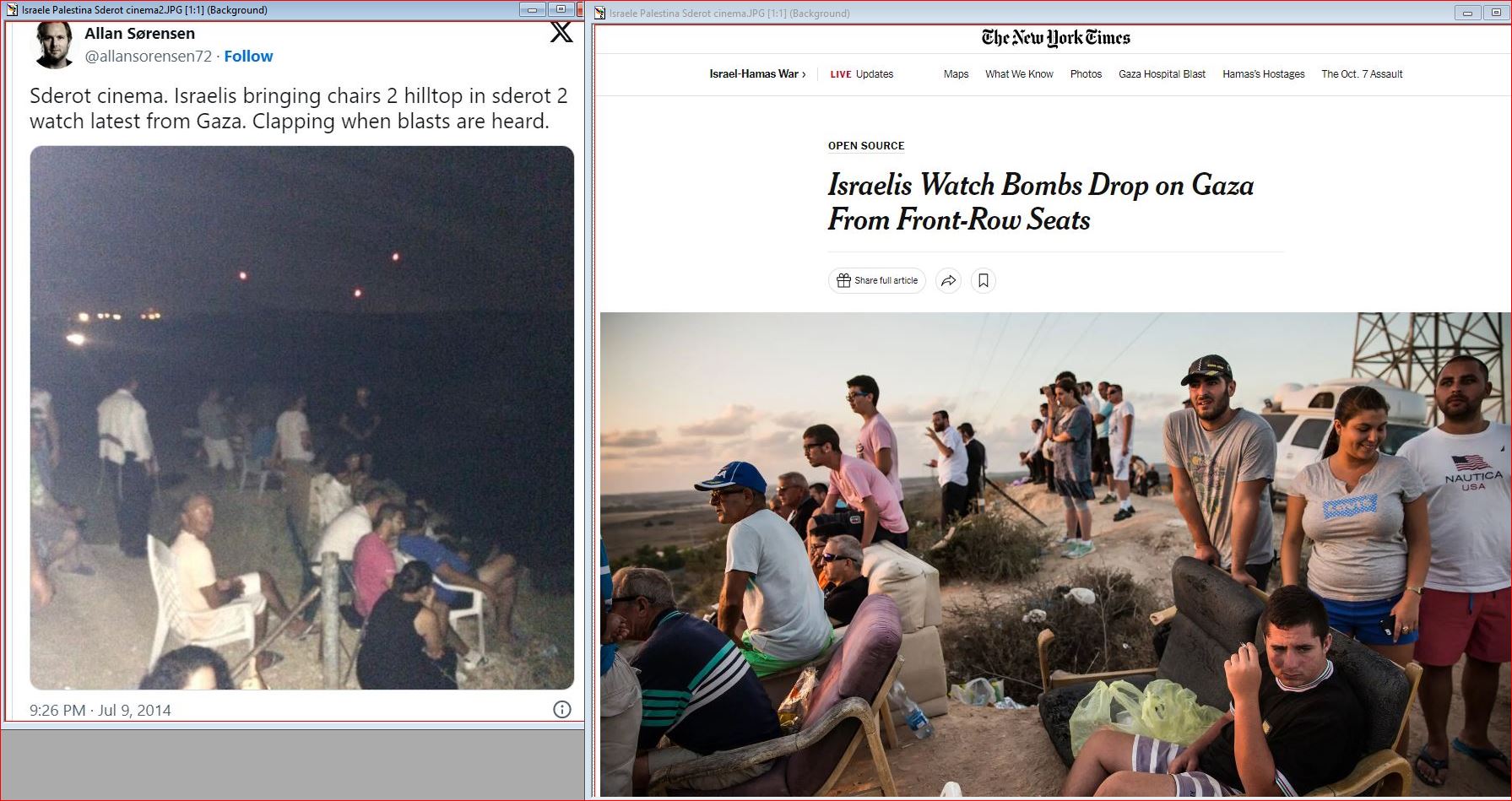The height and width of the screenshot is (801, 1512).
Task: Follow Allan Sørensen
Action: pos(248,57)
